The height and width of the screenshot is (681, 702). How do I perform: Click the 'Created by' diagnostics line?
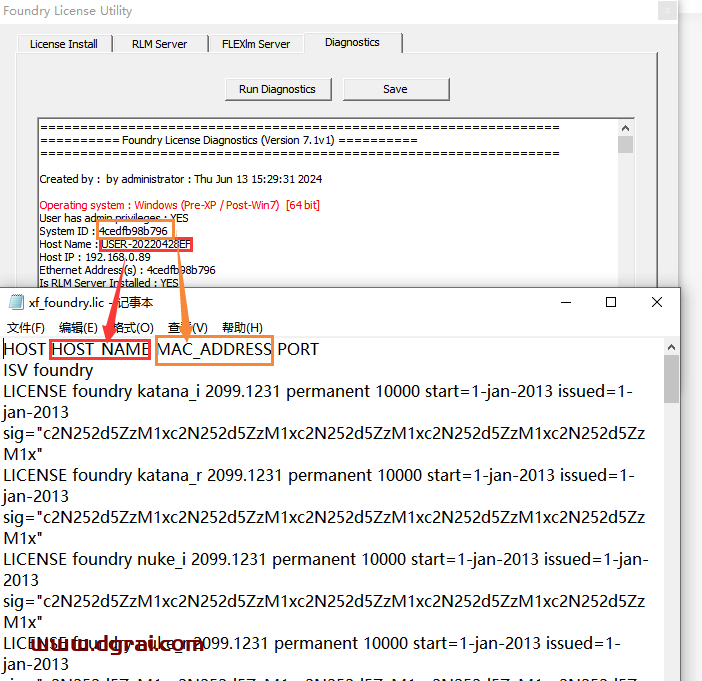(x=180, y=179)
